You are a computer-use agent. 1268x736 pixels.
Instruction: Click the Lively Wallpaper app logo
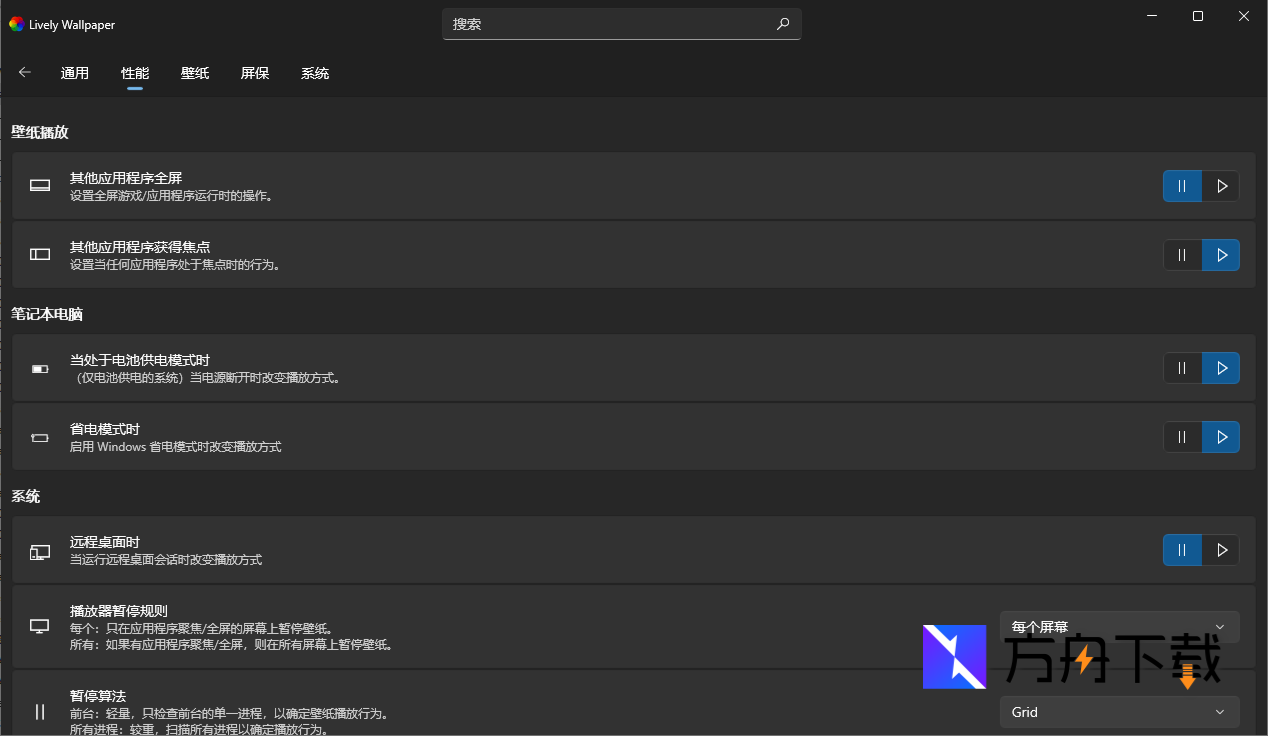click(16, 24)
